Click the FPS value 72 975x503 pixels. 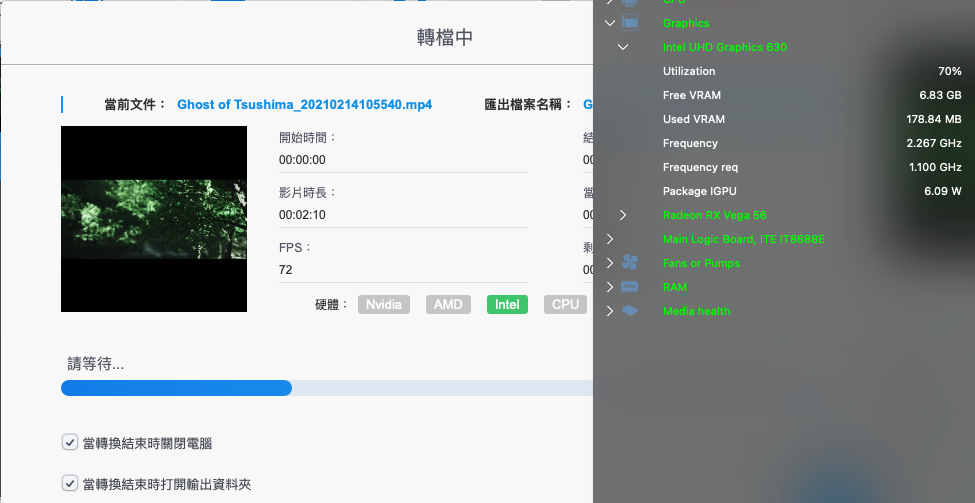[285, 270]
